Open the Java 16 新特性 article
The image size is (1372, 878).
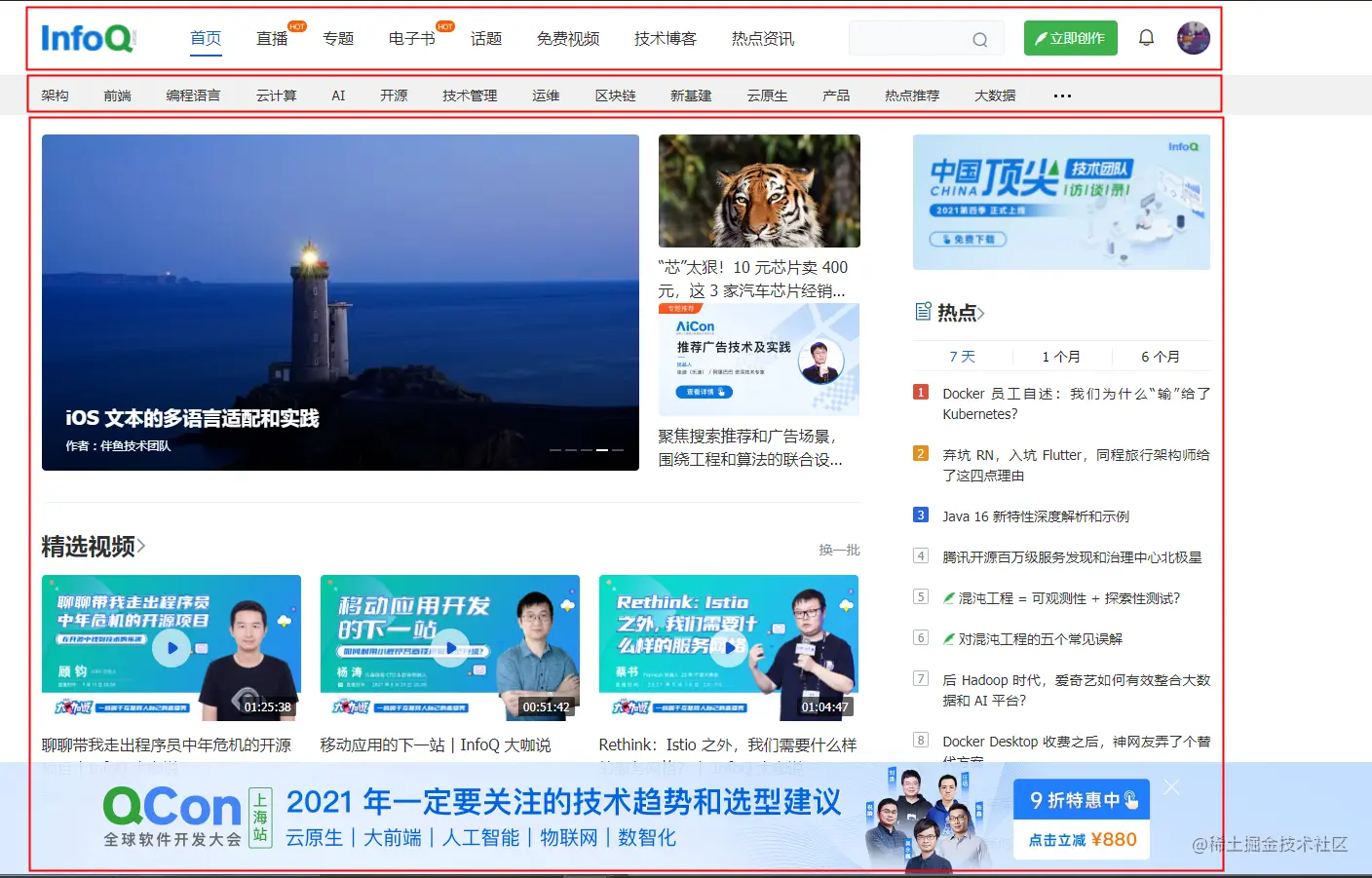tap(1036, 516)
